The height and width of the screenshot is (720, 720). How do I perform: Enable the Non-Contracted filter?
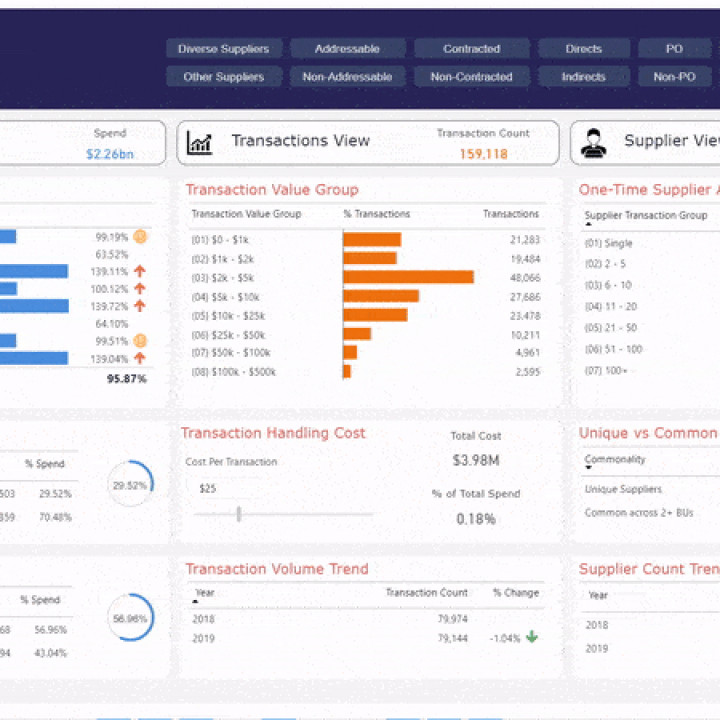(471, 77)
